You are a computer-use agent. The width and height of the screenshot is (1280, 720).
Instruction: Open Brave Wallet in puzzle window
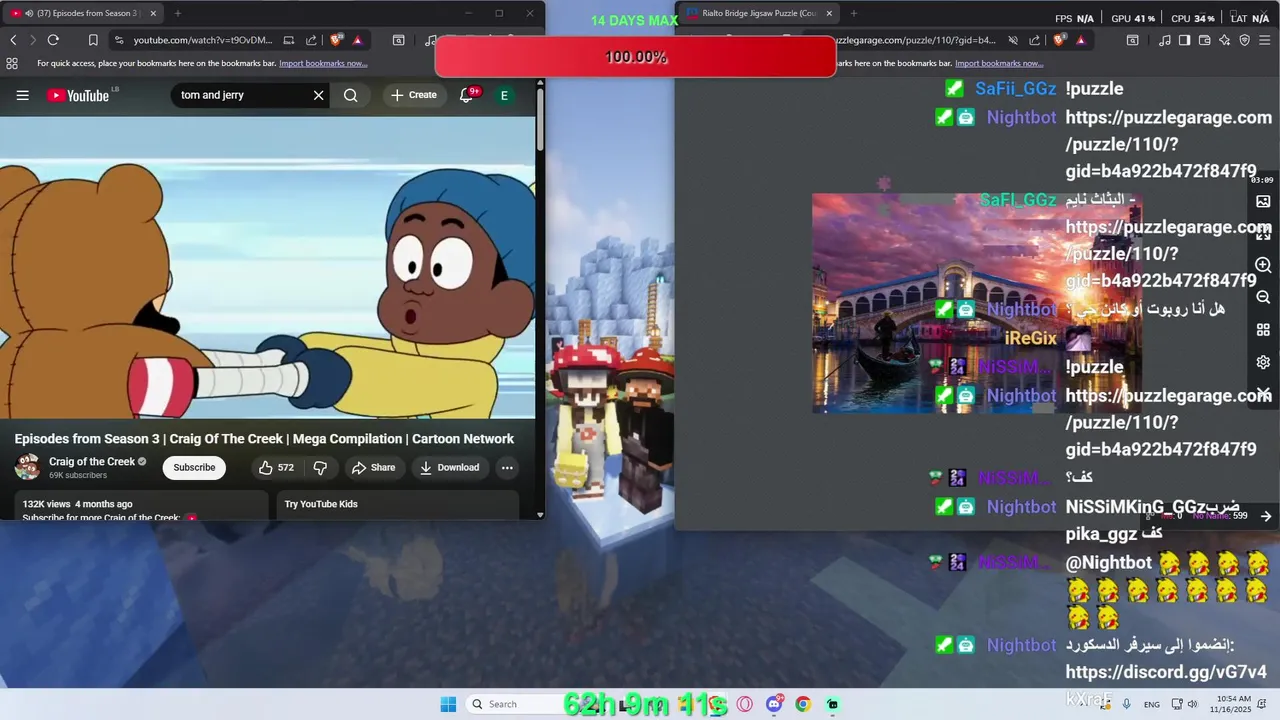pyautogui.click(x=1204, y=40)
